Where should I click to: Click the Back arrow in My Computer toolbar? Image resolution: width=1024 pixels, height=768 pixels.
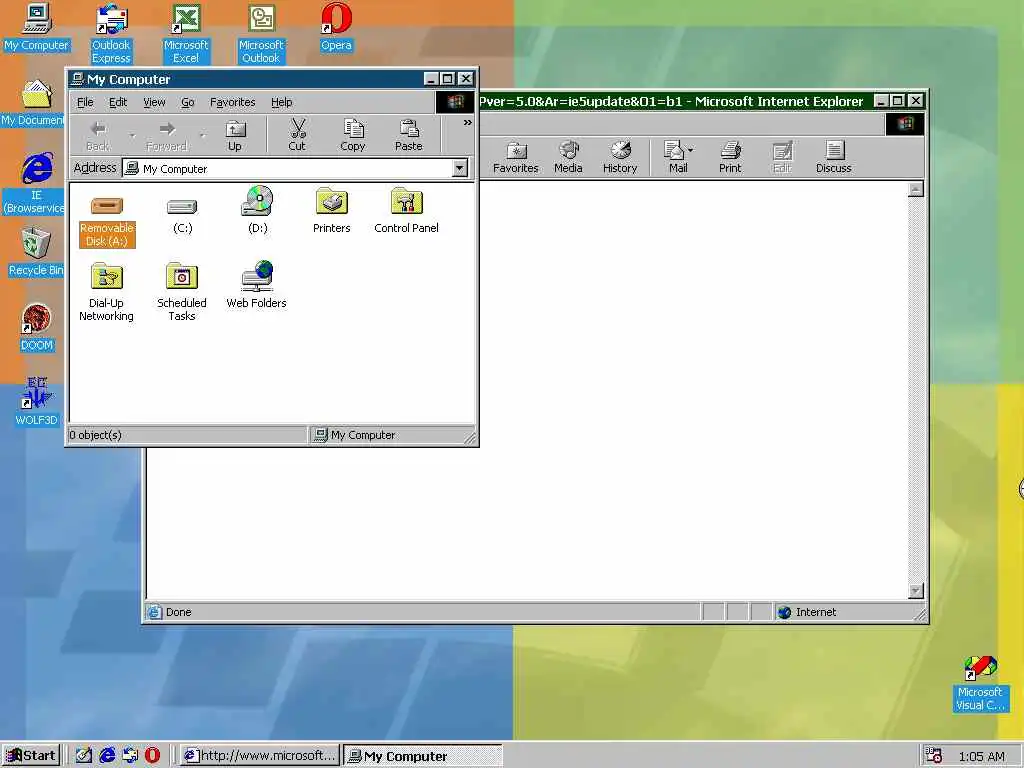click(x=99, y=136)
